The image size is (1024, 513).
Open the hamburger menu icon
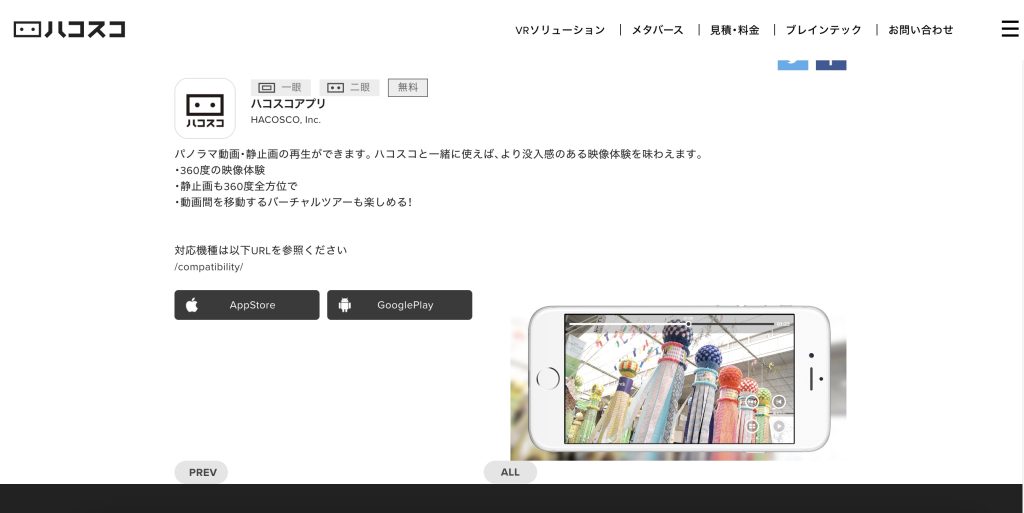(x=1010, y=29)
